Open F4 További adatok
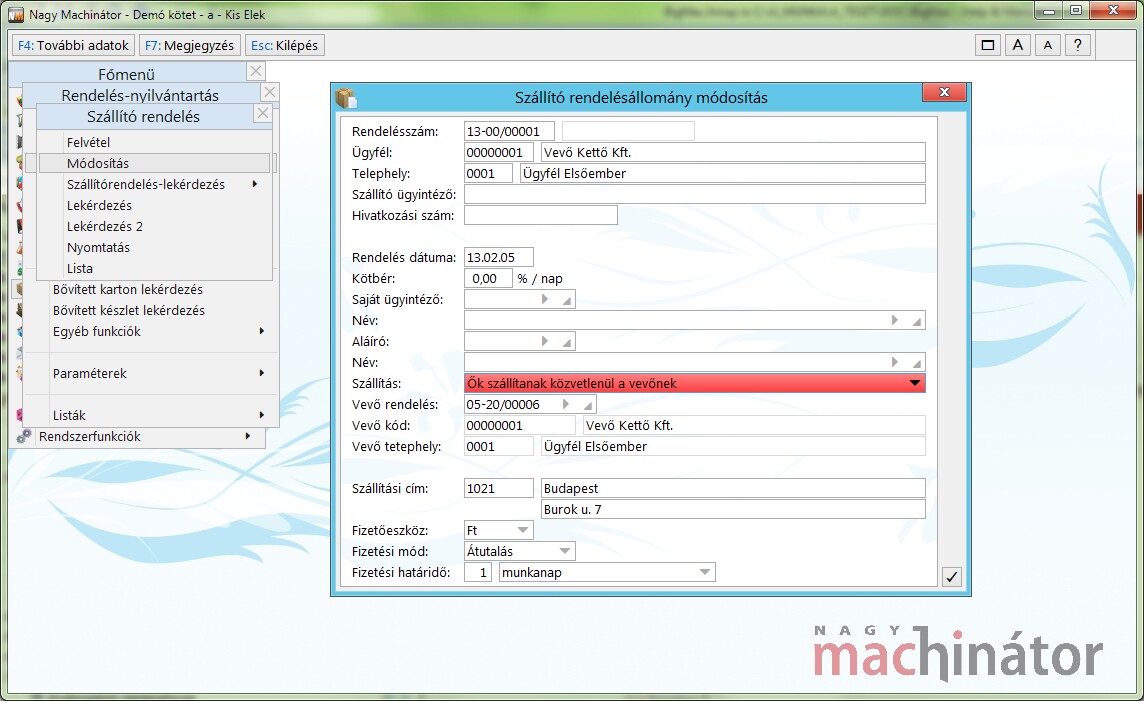1144x701 pixels. (73, 45)
